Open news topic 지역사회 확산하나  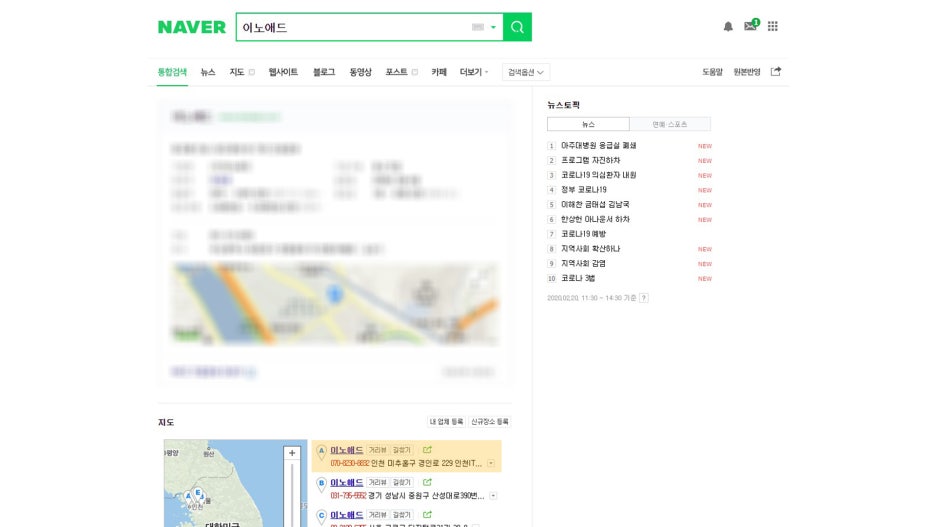(x=590, y=249)
